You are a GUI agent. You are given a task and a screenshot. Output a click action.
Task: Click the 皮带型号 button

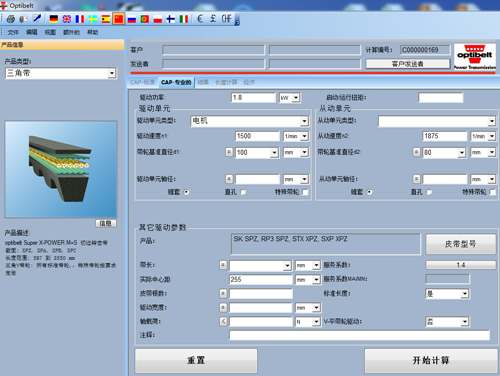pyautogui.click(x=460, y=244)
